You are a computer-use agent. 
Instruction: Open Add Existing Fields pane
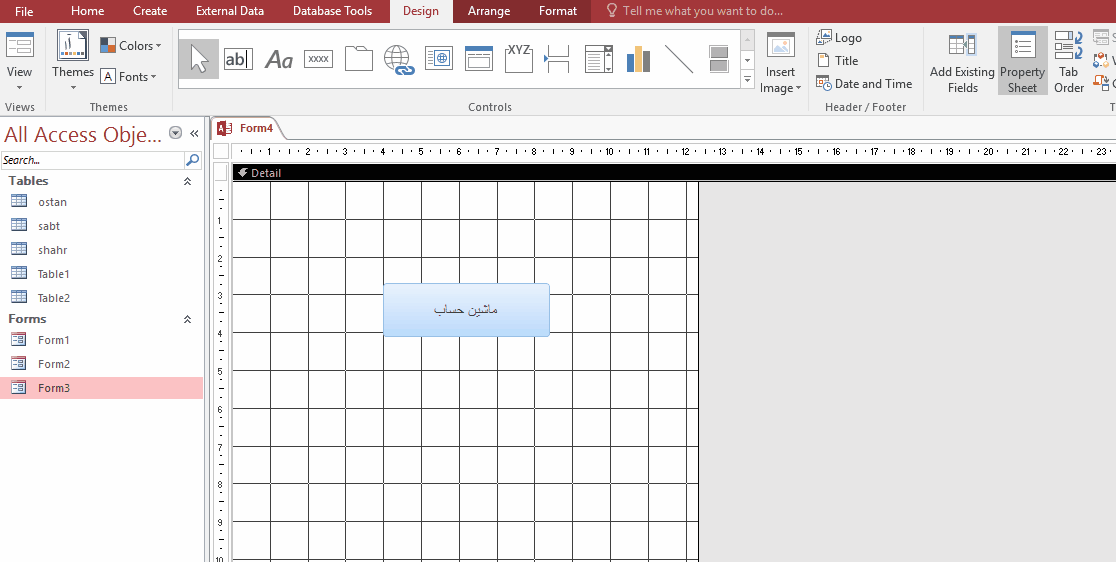tap(962, 63)
